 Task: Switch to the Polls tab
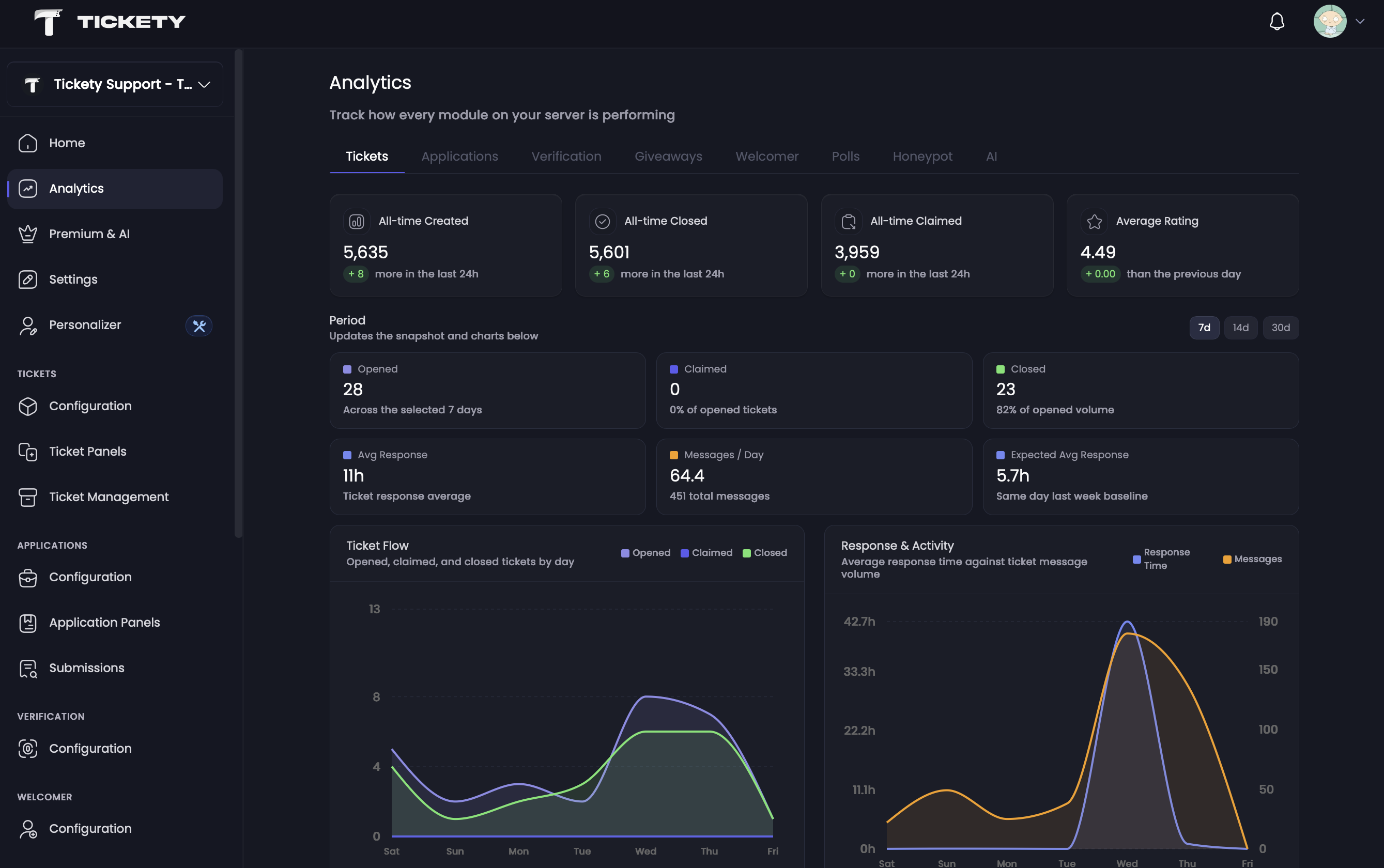click(x=845, y=156)
